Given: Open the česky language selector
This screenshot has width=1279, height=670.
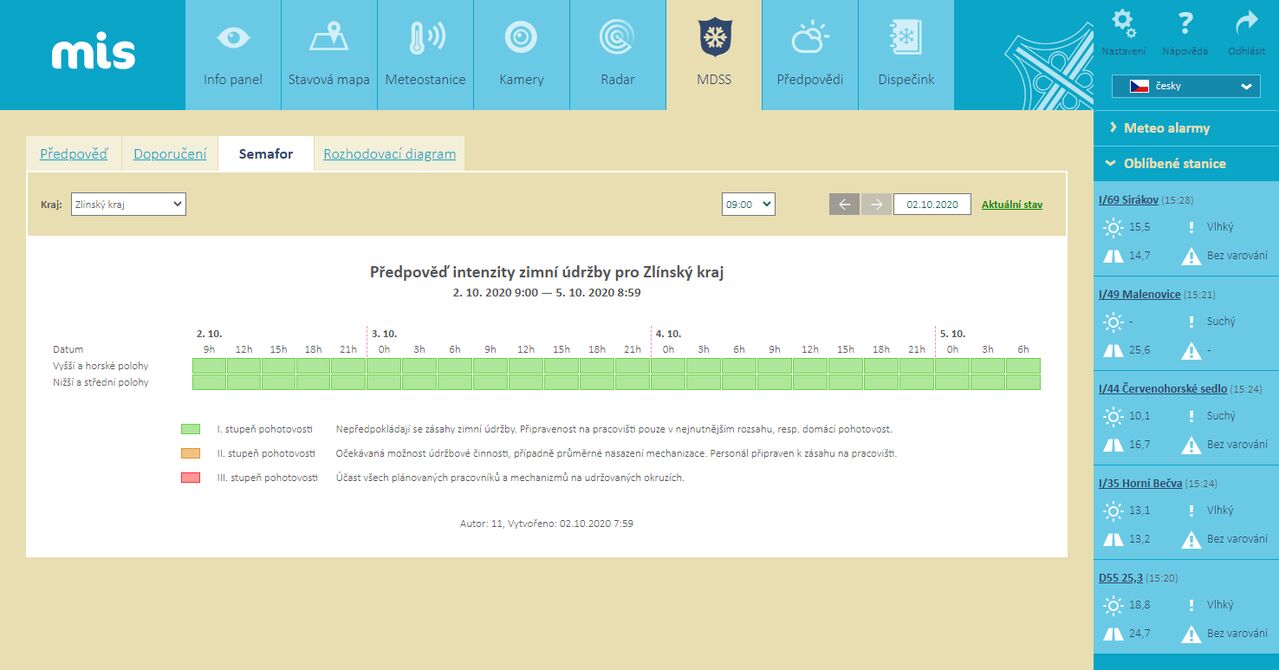Looking at the screenshot, I should 1185,86.
